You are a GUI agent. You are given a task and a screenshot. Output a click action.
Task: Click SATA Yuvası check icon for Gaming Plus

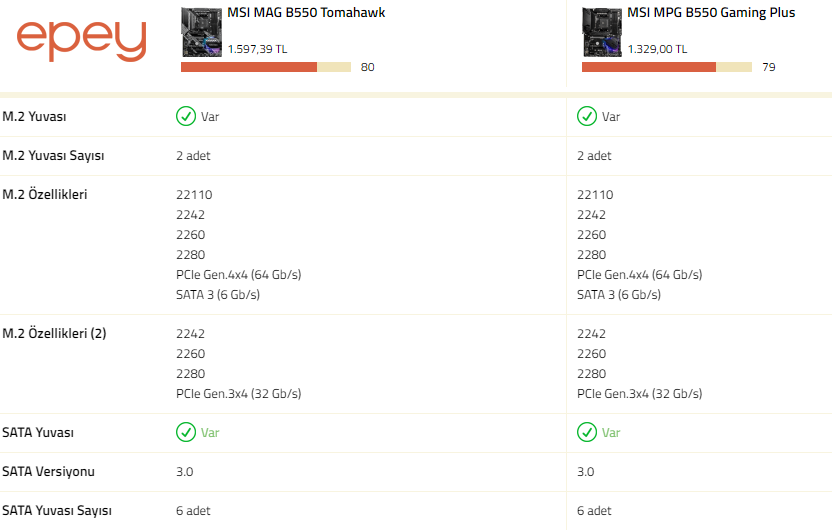coord(587,432)
